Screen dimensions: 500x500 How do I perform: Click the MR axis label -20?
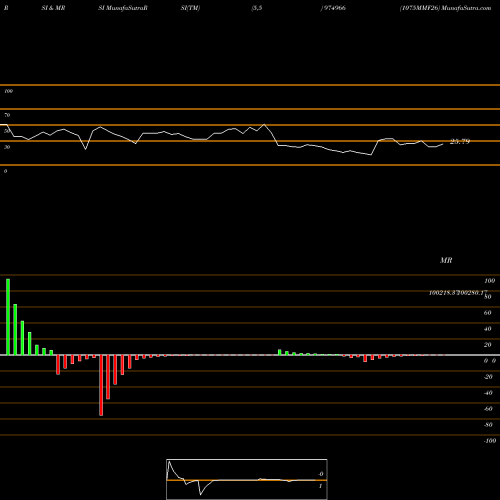tap(488, 377)
